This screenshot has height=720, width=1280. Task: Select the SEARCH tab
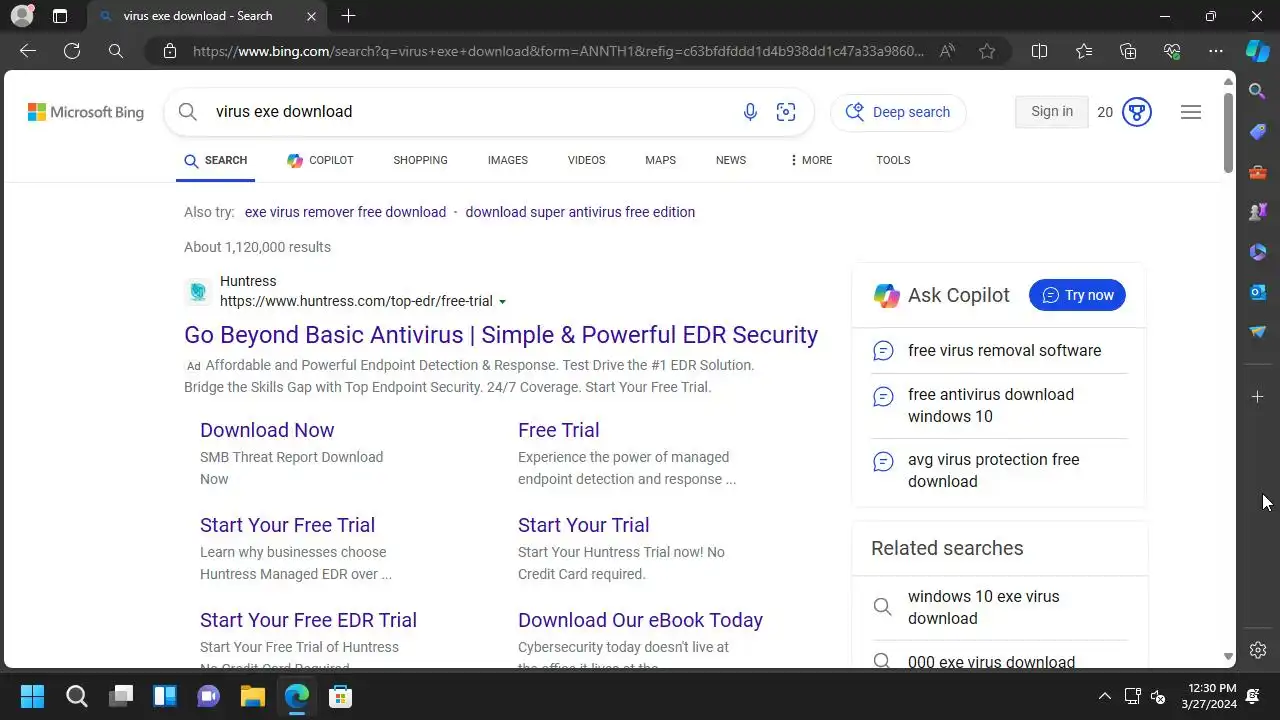click(215, 160)
